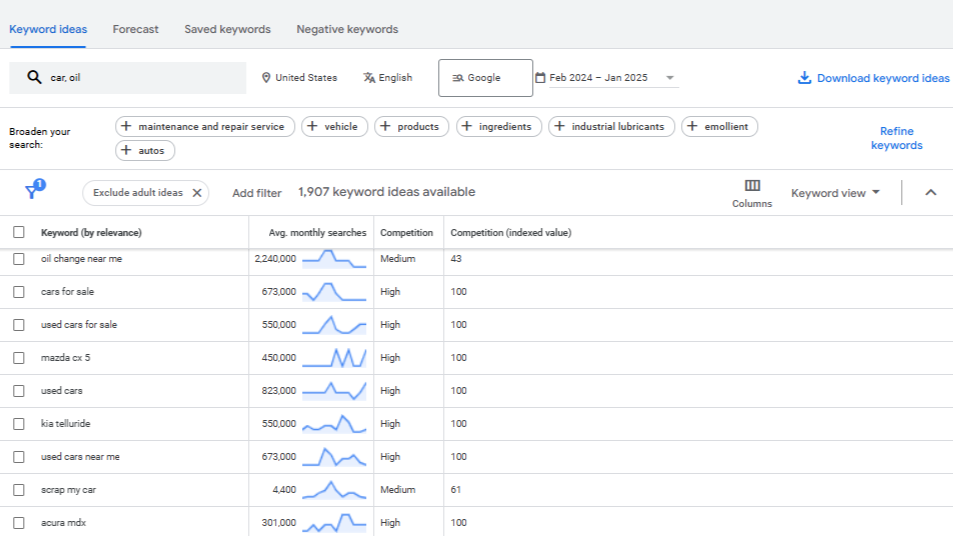Add maintenance and repair service suggestion

[x=205, y=126]
